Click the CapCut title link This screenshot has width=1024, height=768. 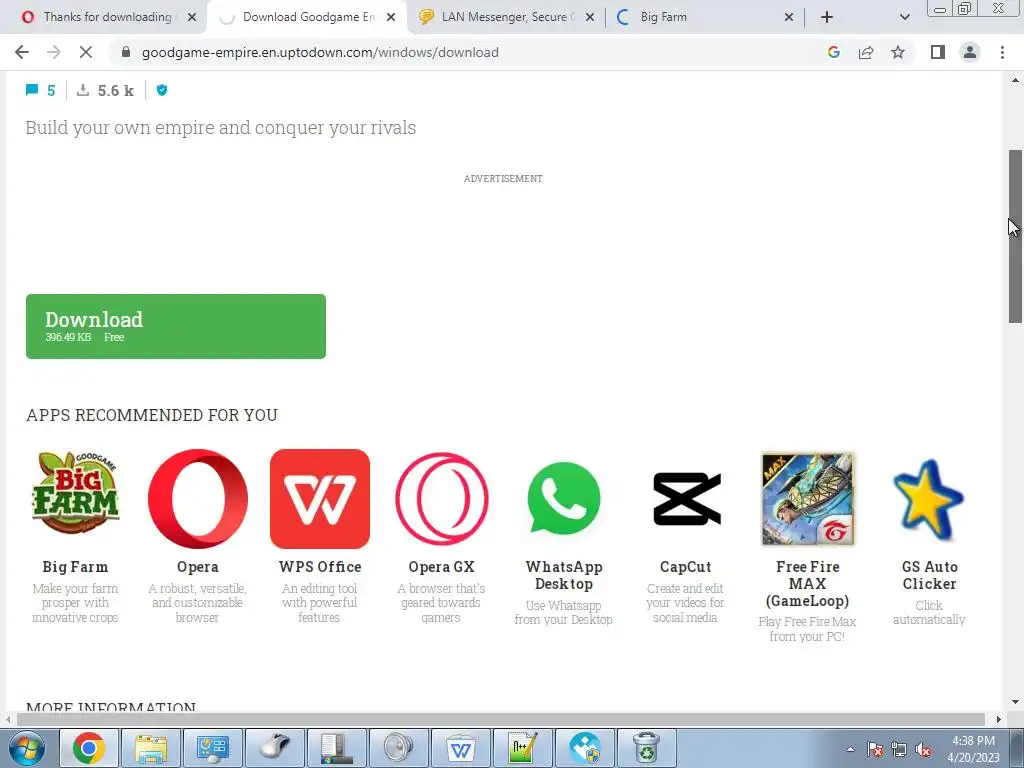coord(686,567)
